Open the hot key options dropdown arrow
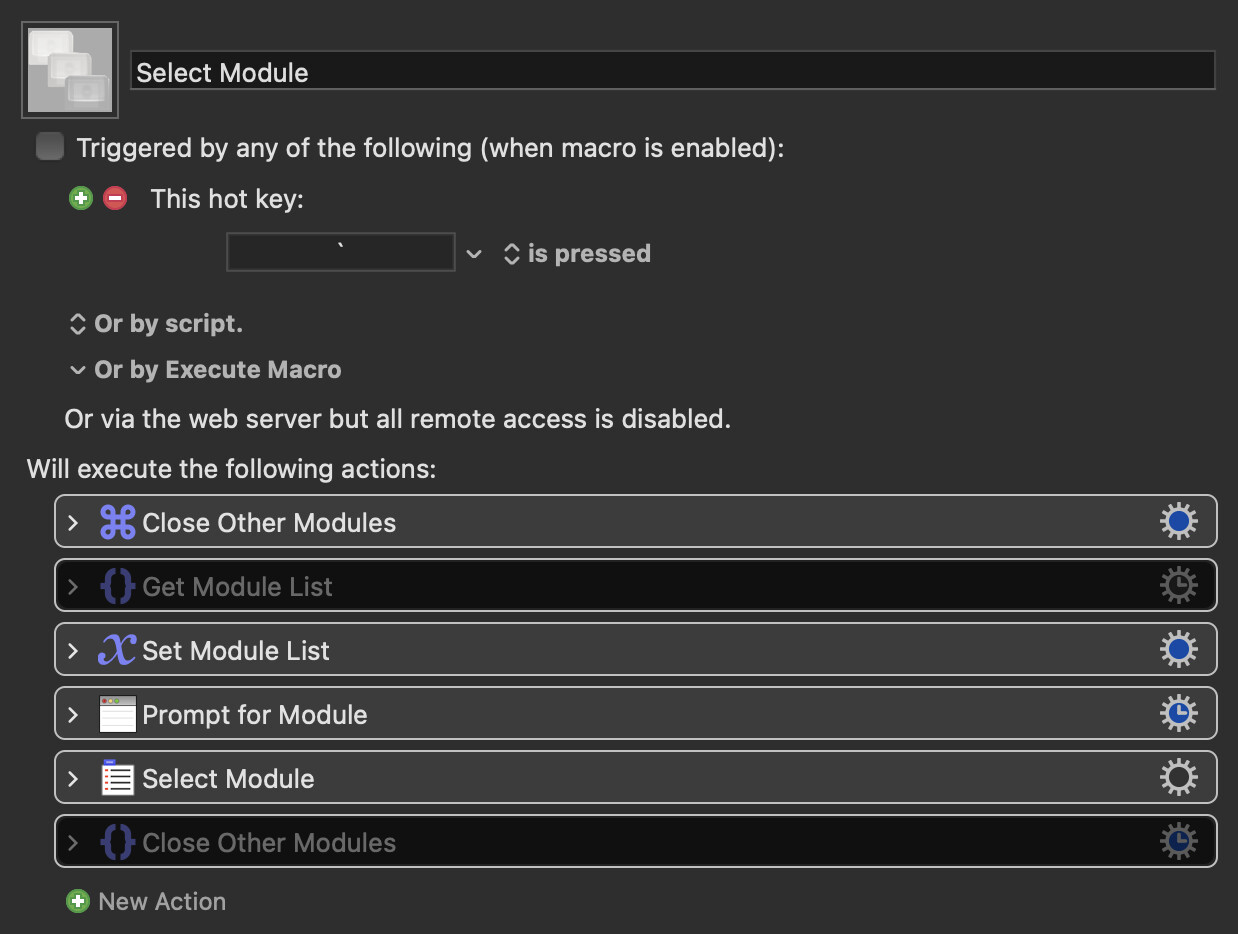Viewport: 1238px width, 934px height. tap(474, 254)
